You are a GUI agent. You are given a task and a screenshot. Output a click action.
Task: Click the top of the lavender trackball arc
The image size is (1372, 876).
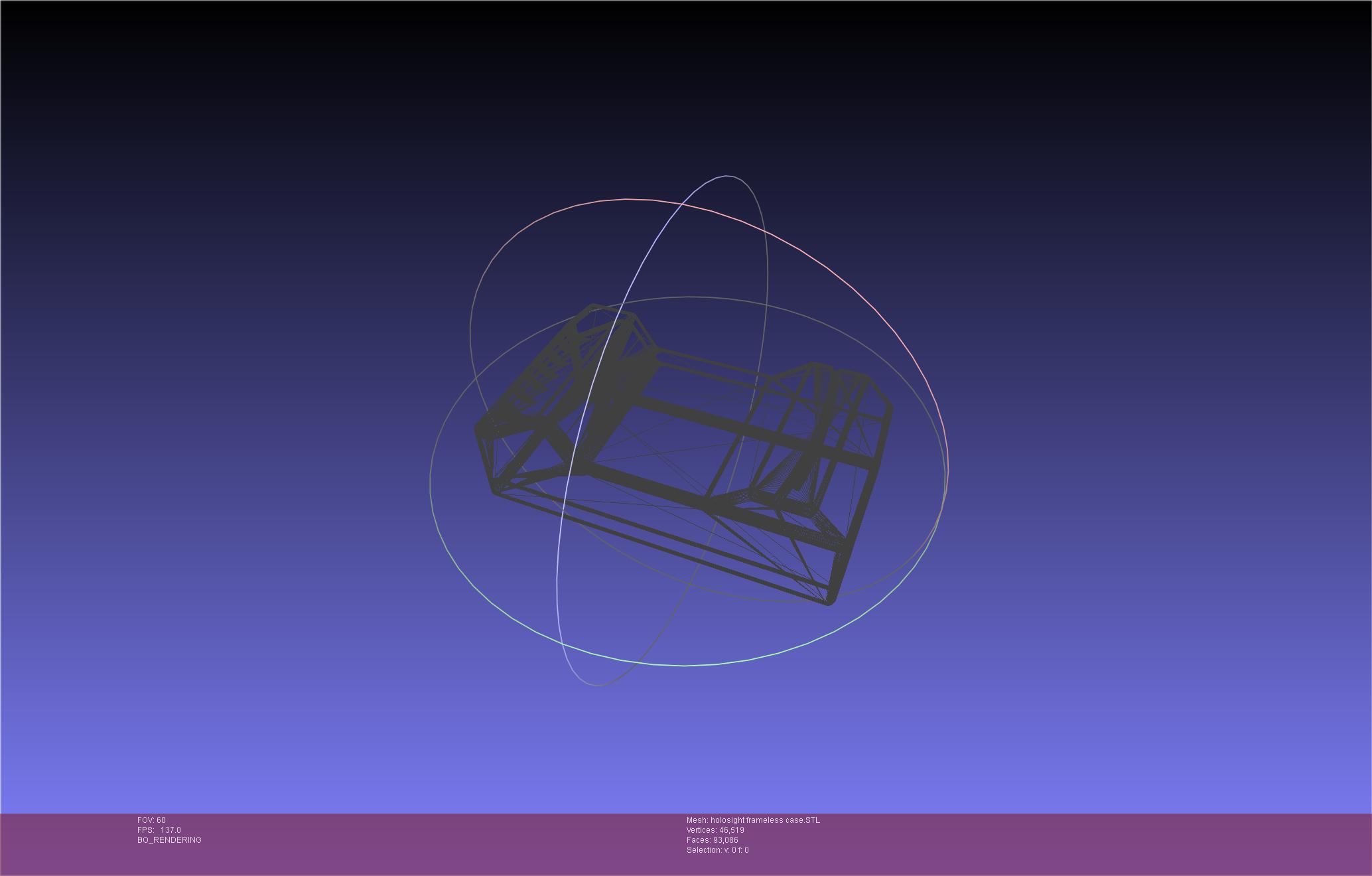pos(727,177)
